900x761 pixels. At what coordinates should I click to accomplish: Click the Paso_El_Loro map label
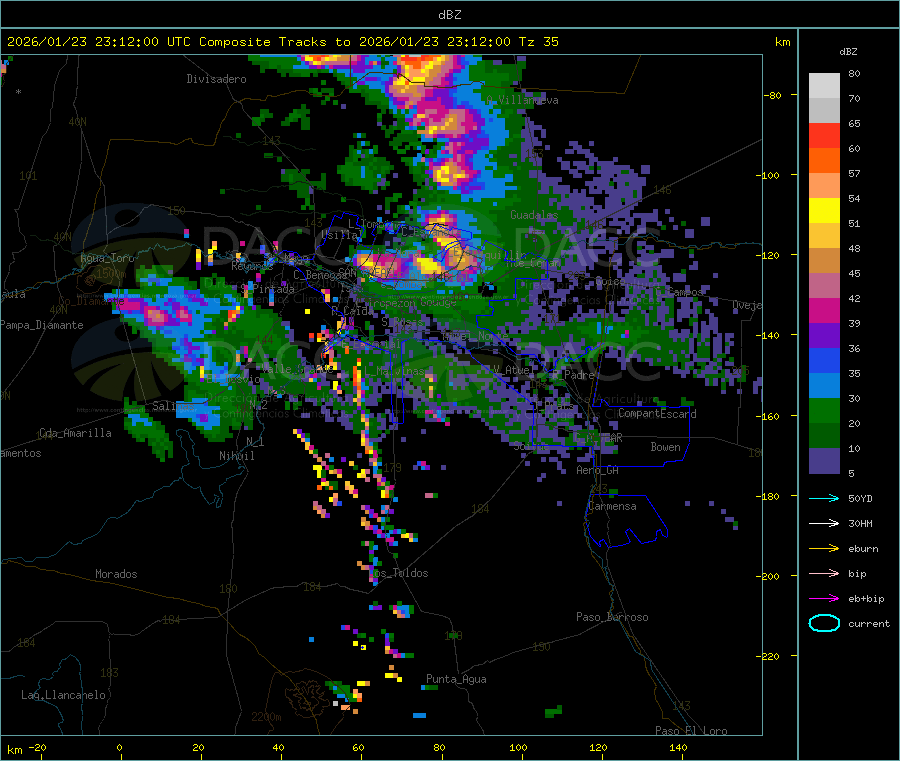click(x=691, y=731)
